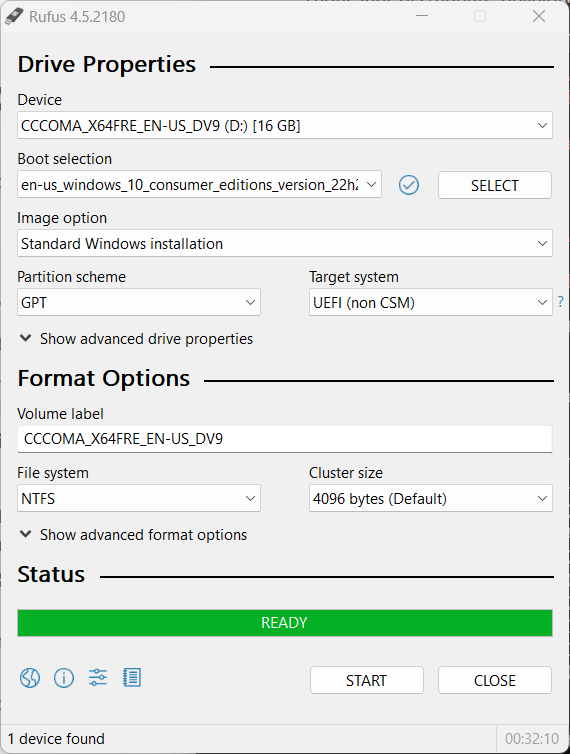The height and width of the screenshot is (754, 570).
Task: Click the target system help question mark
Action: (x=560, y=302)
